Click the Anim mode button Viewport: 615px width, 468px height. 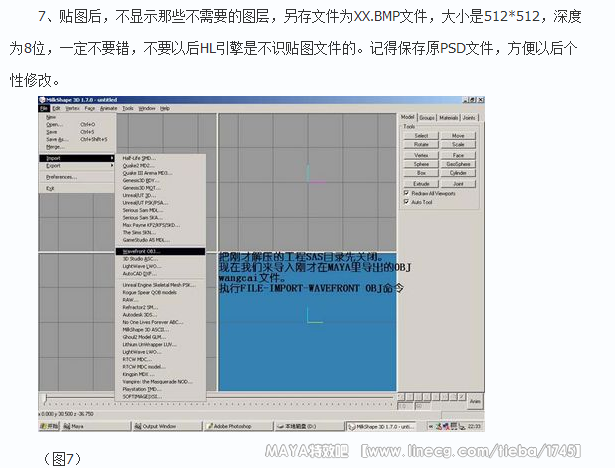475,401
